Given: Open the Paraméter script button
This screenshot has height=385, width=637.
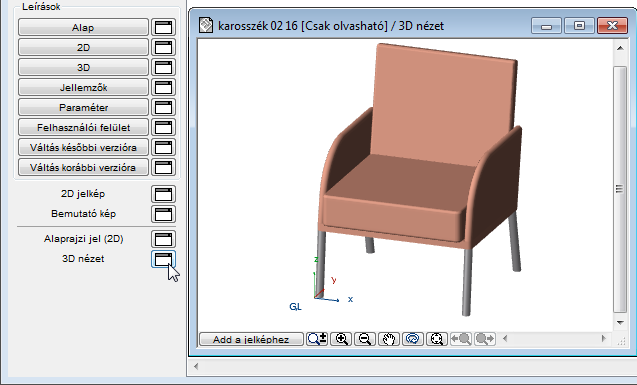Looking at the screenshot, I should point(83,107).
